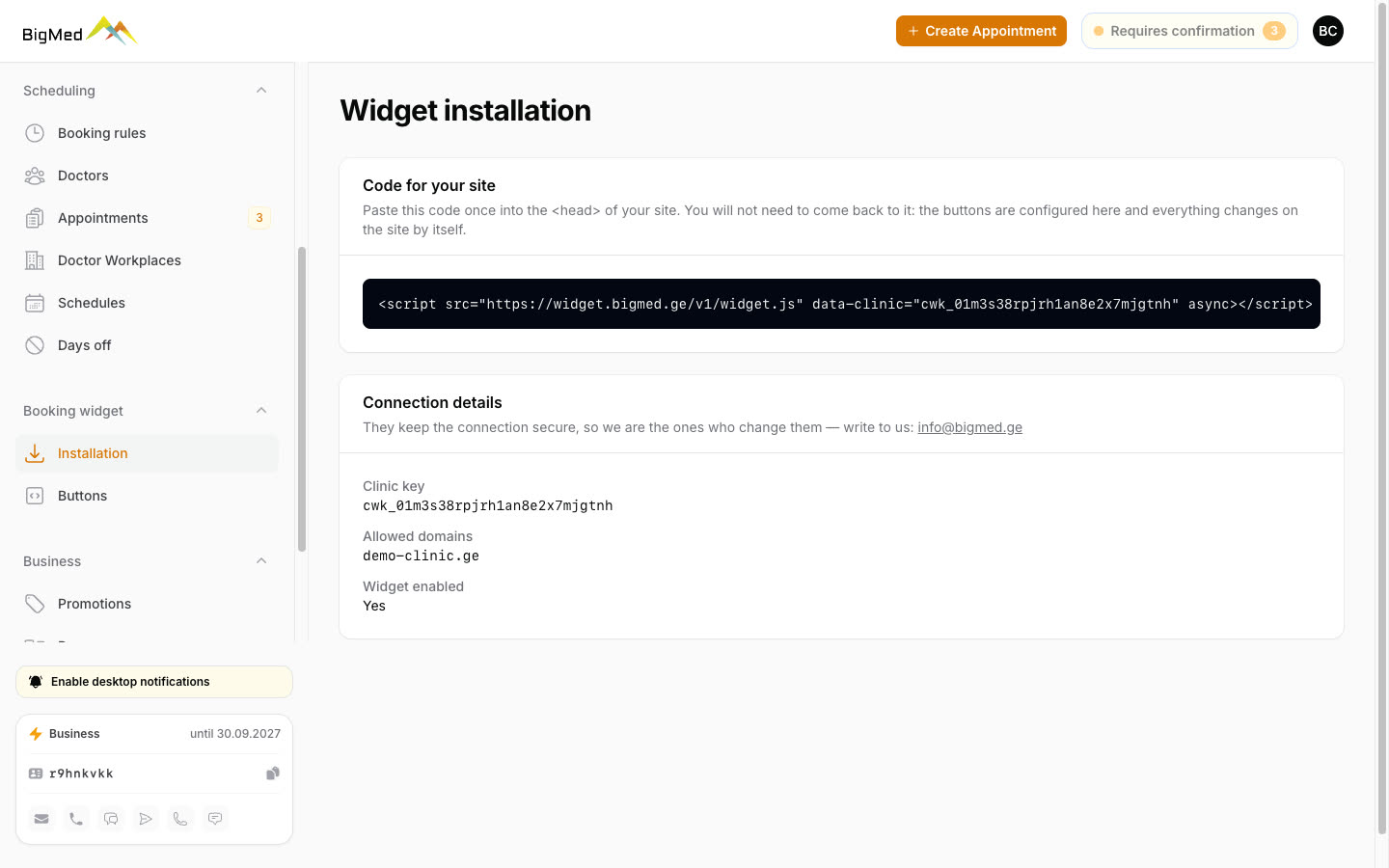
Task: Enable desktop notifications
Action: click(154, 682)
